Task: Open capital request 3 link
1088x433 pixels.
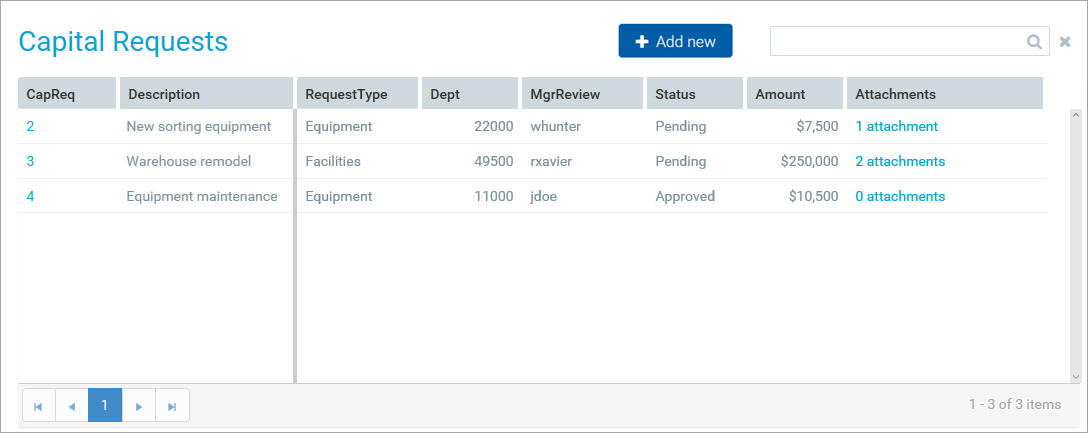Action: coord(30,161)
